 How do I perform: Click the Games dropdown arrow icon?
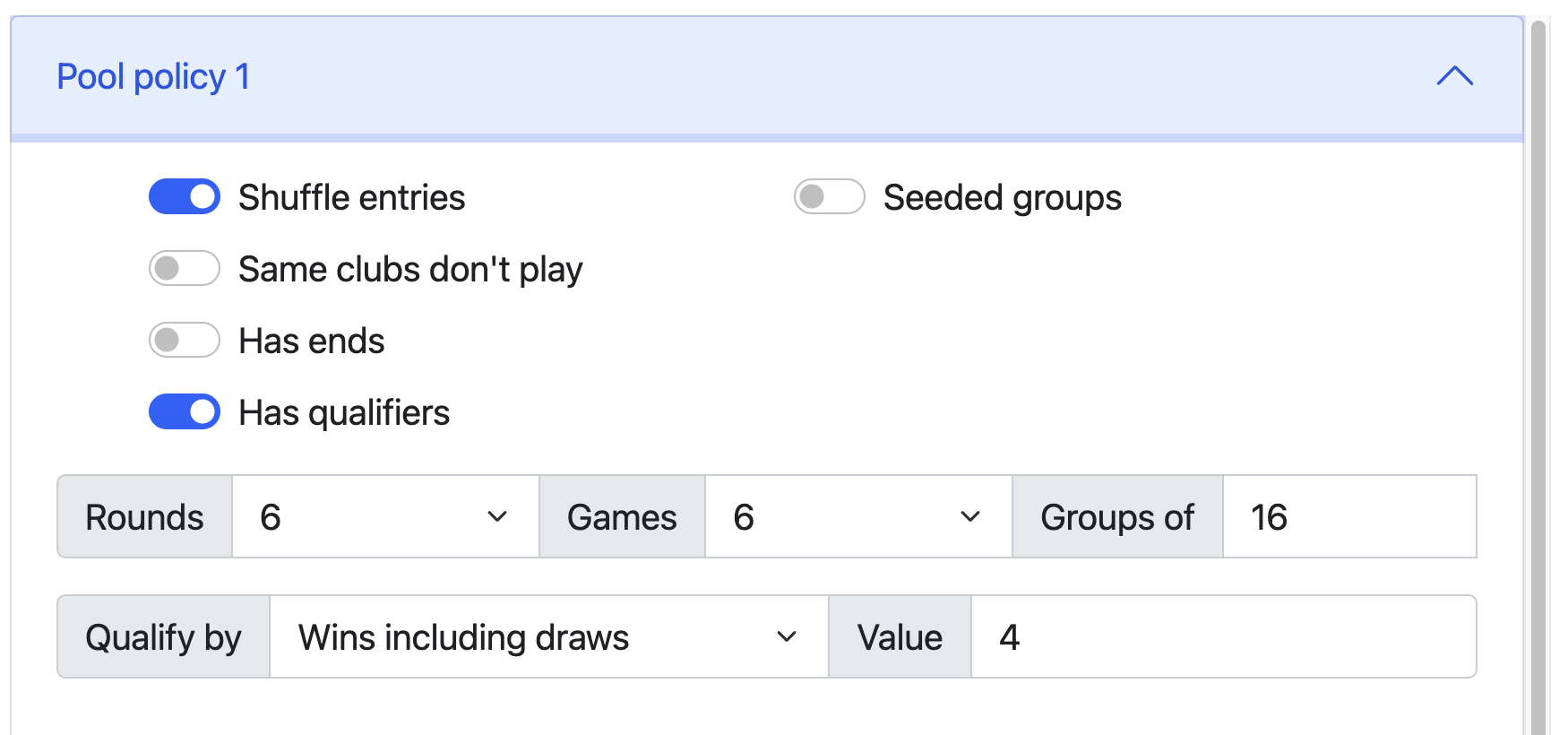[970, 517]
